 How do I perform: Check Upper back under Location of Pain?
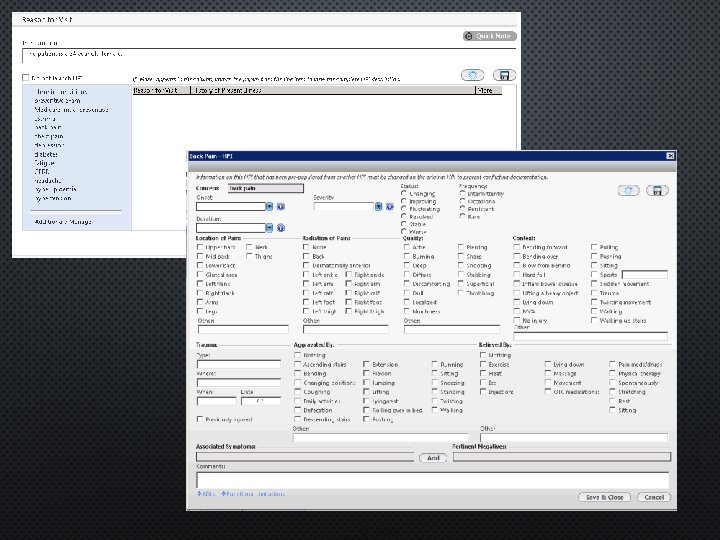point(200,247)
